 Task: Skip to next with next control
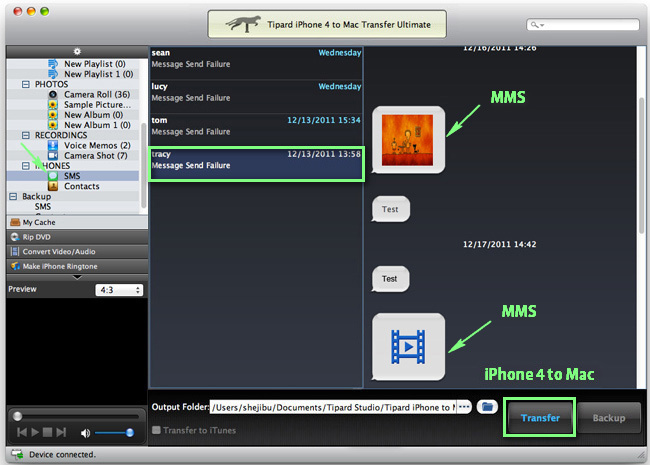click(x=61, y=433)
